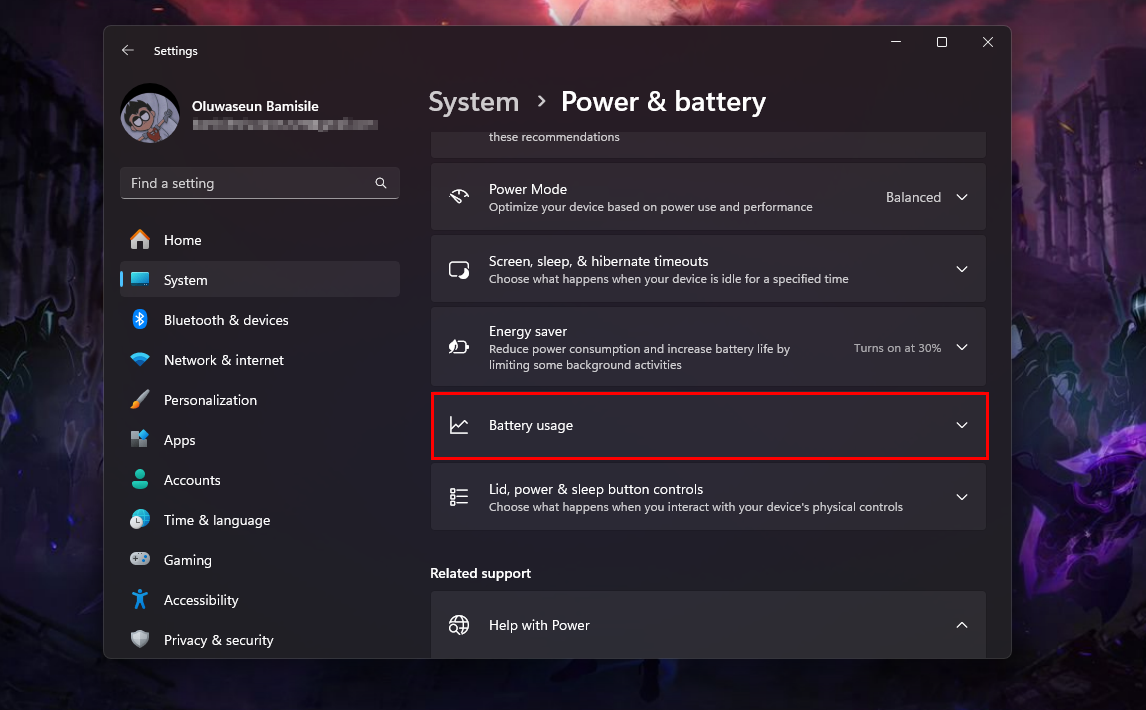Viewport: 1146px width, 710px height.
Task: Open Home in the sidebar
Action: click(259, 240)
